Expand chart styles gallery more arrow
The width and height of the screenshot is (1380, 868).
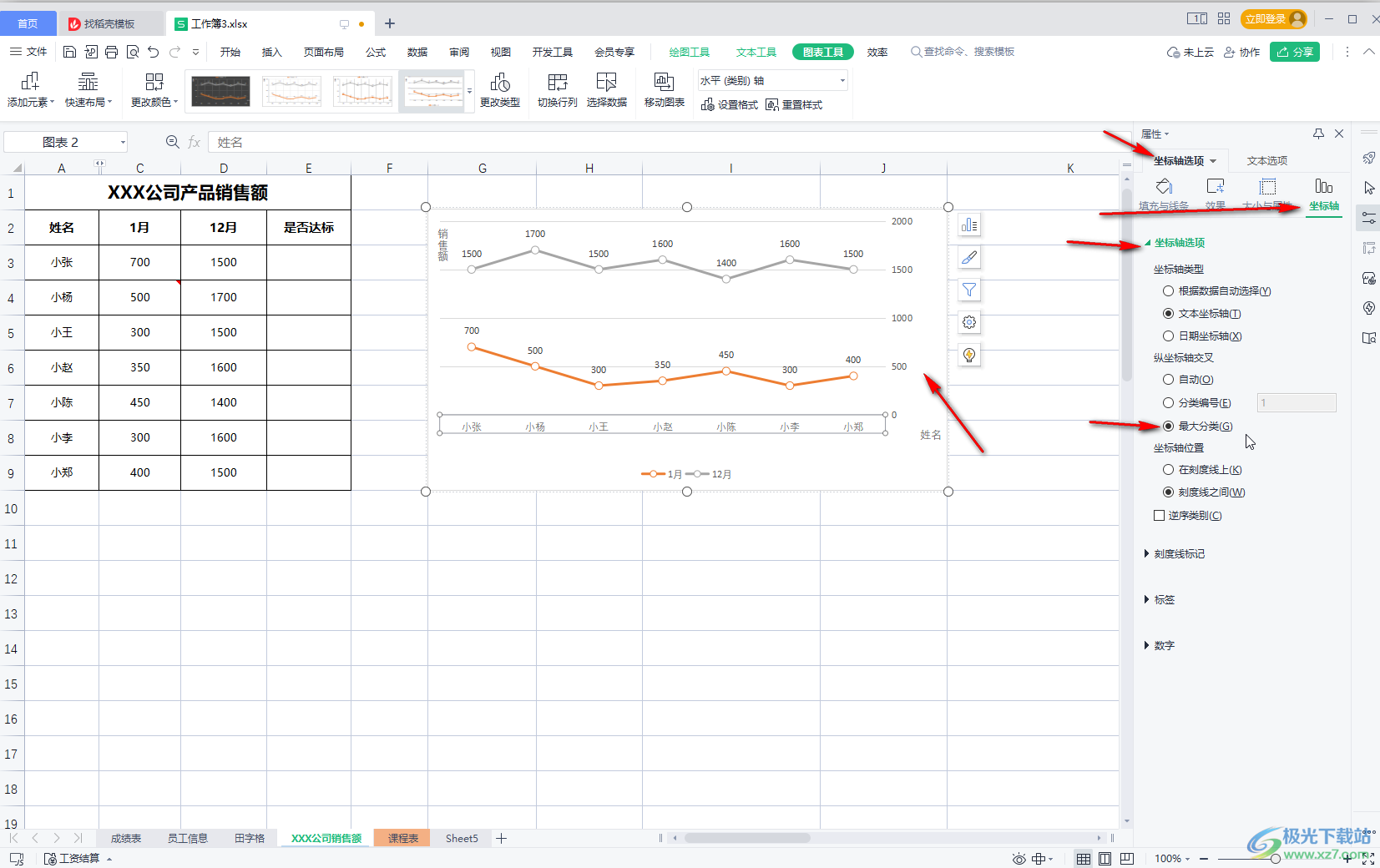click(470, 91)
